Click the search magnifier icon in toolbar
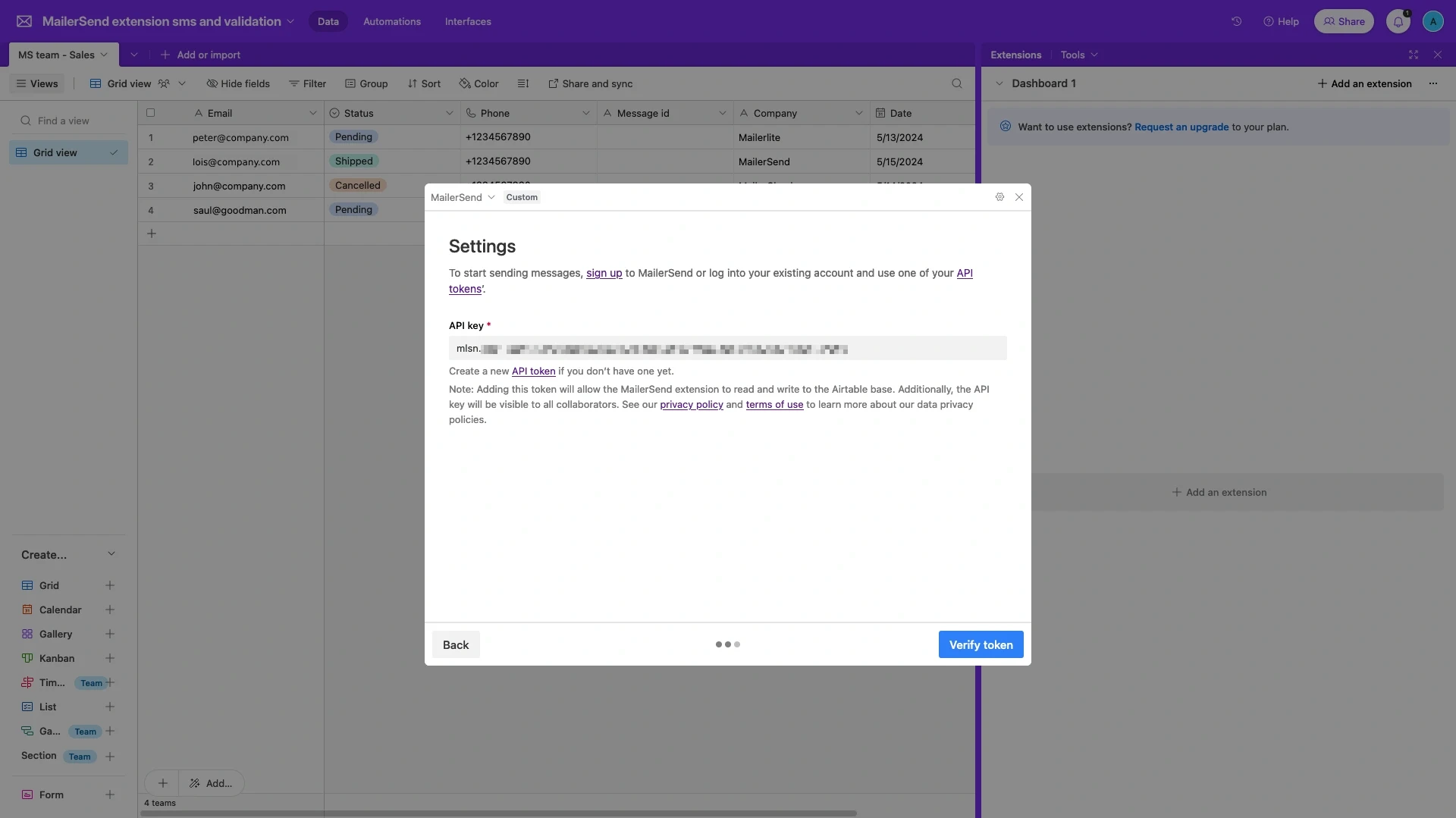 956,83
